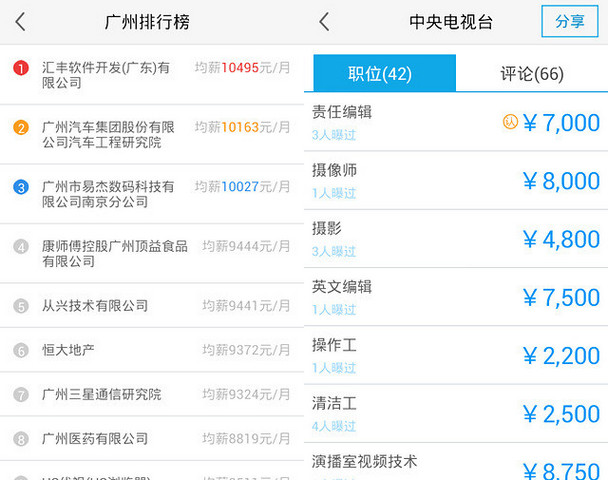This screenshot has width=608, height=480.
Task: Tap 1人曝过 under 英文编辑
Action: [334, 310]
